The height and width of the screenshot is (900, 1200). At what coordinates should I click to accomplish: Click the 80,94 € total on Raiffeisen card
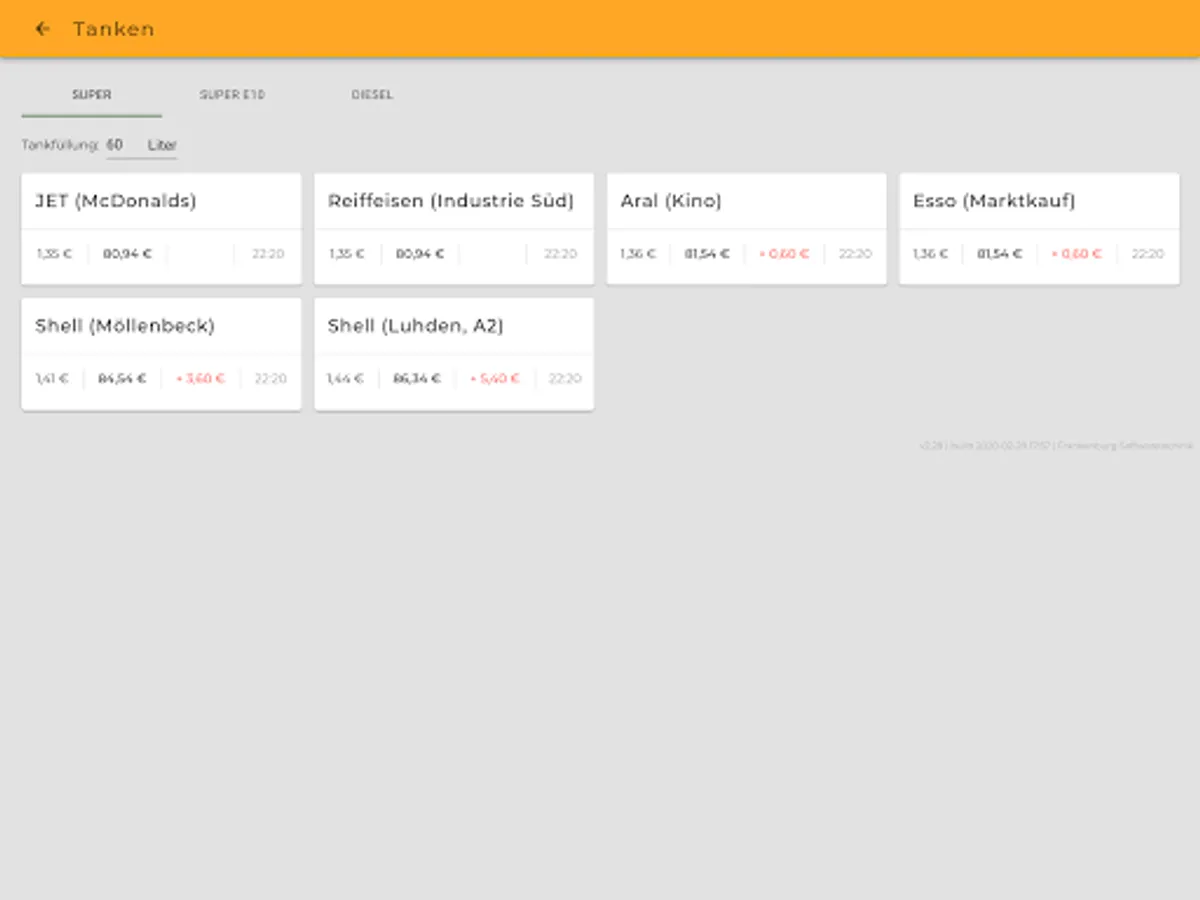coord(420,254)
